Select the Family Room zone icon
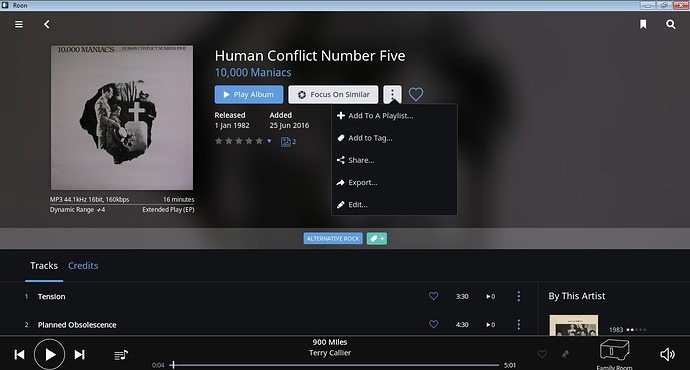This screenshot has height=370, width=690. (x=615, y=351)
